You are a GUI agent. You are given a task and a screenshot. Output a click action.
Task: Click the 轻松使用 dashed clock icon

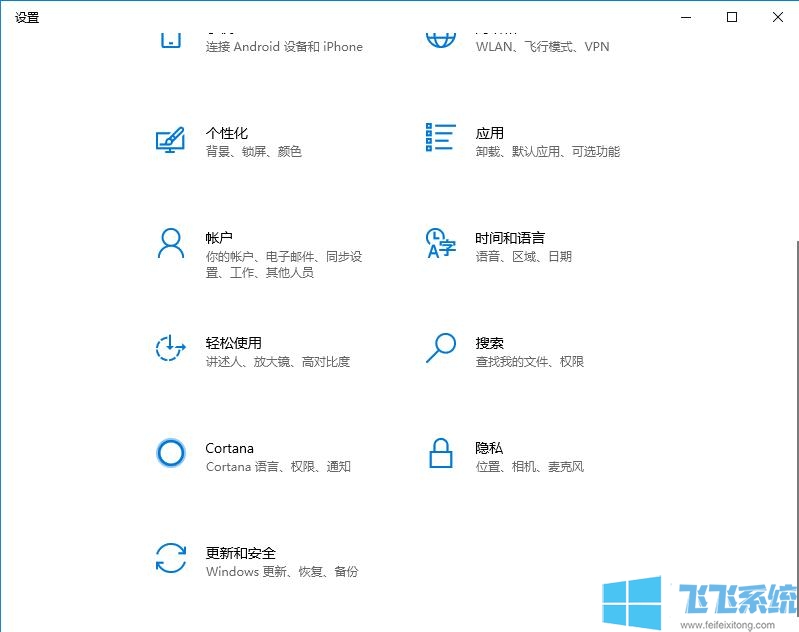click(171, 348)
